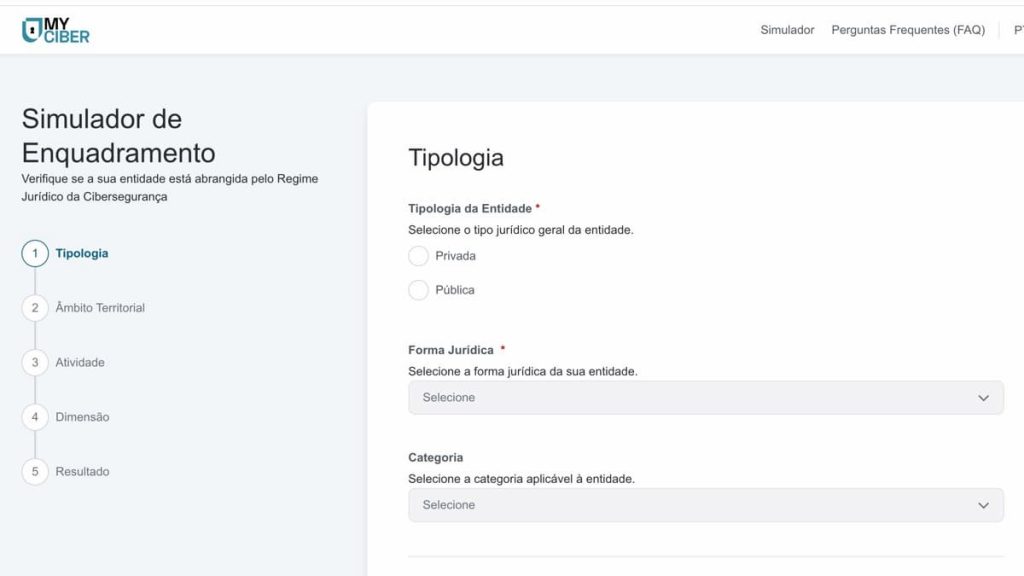Viewport: 1024px width, 576px height.
Task: Select the Privada radio option
Action: pyautogui.click(x=419, y=256)
